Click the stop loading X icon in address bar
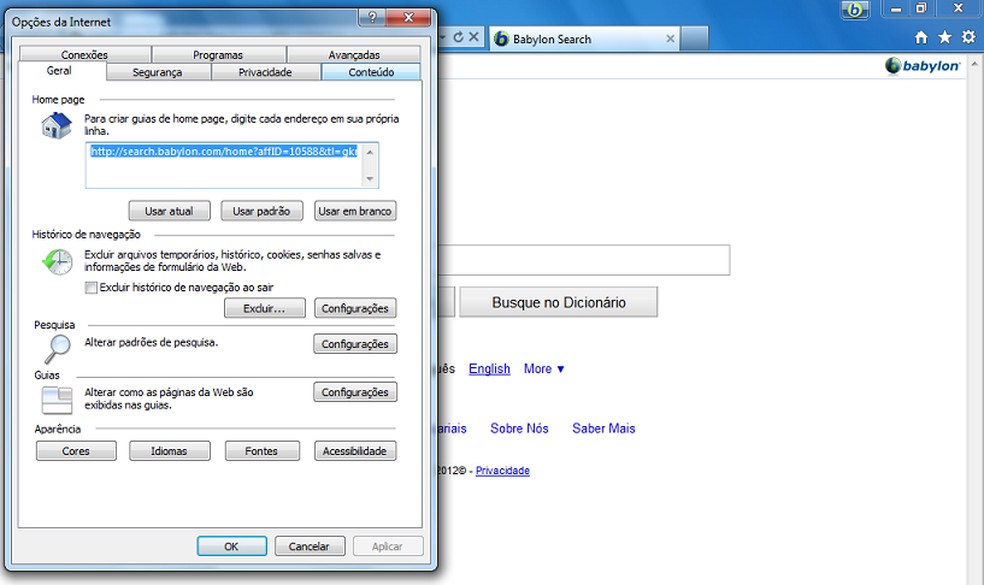The width and height of the screenshot is (984, 585). pyautogui.click(x=474, y=37)
